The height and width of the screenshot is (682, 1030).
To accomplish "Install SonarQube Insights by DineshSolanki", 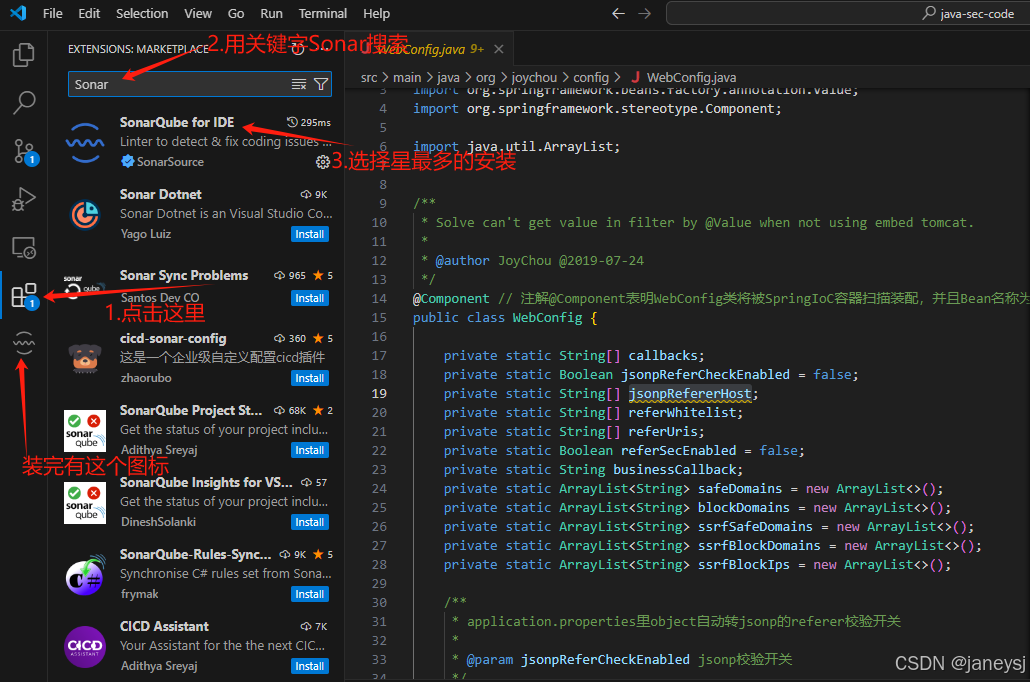I will click(309, 522).
